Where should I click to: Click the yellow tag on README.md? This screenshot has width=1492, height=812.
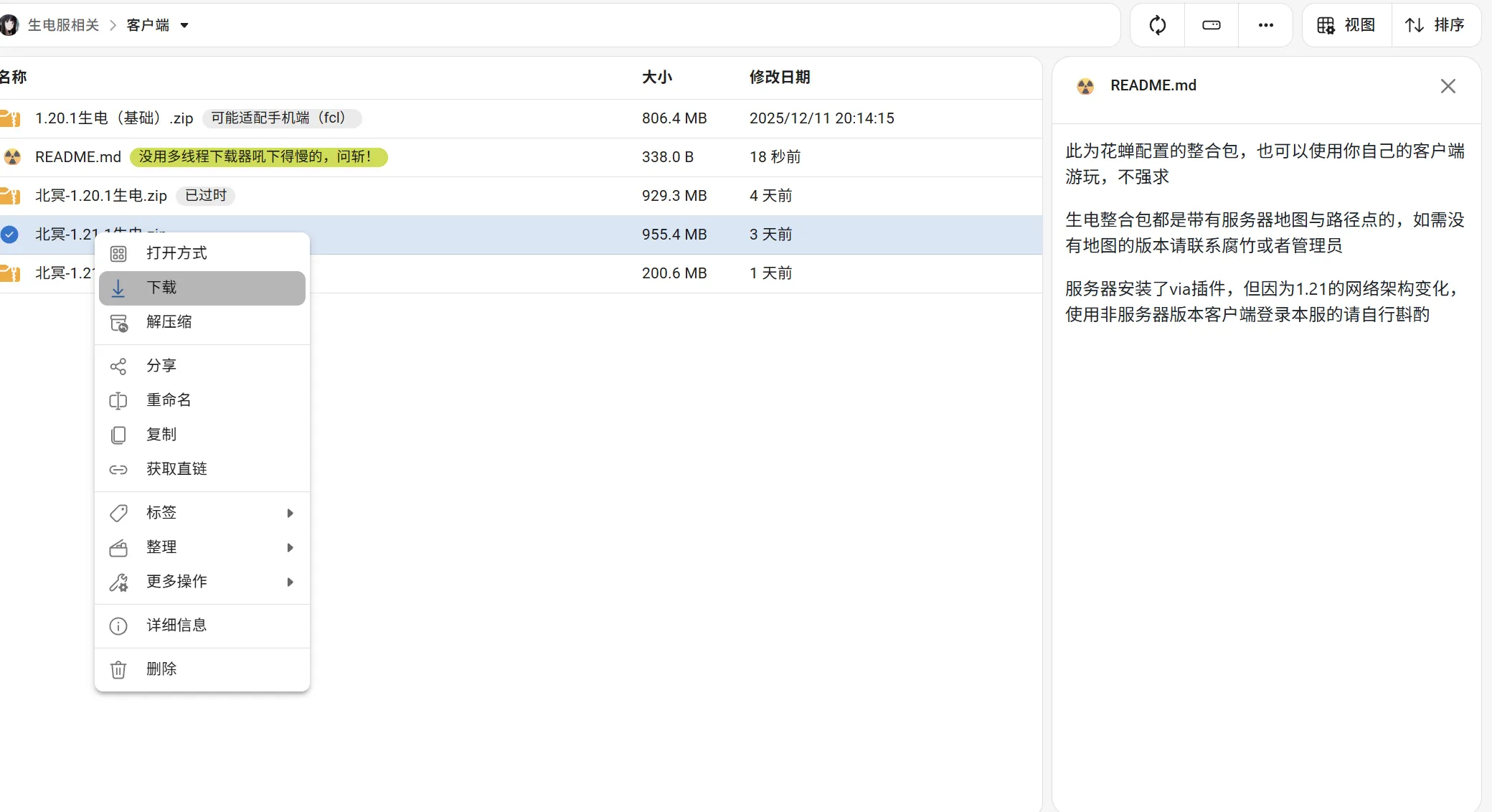258,157
